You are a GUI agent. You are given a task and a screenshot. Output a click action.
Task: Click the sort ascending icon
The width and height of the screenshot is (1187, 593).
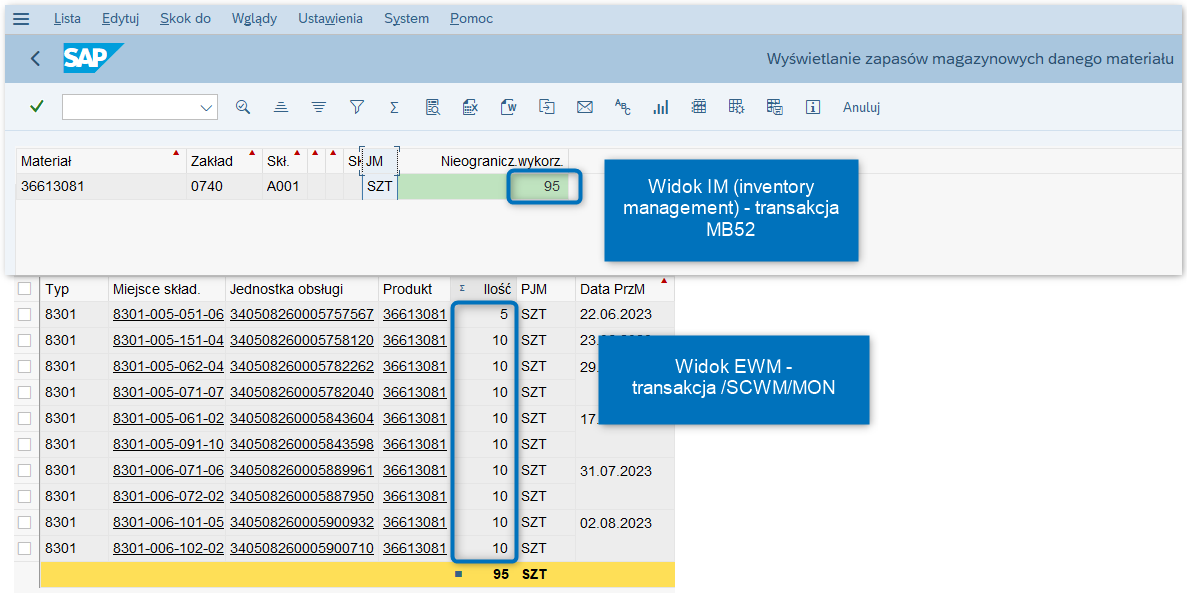pos(281,107)
